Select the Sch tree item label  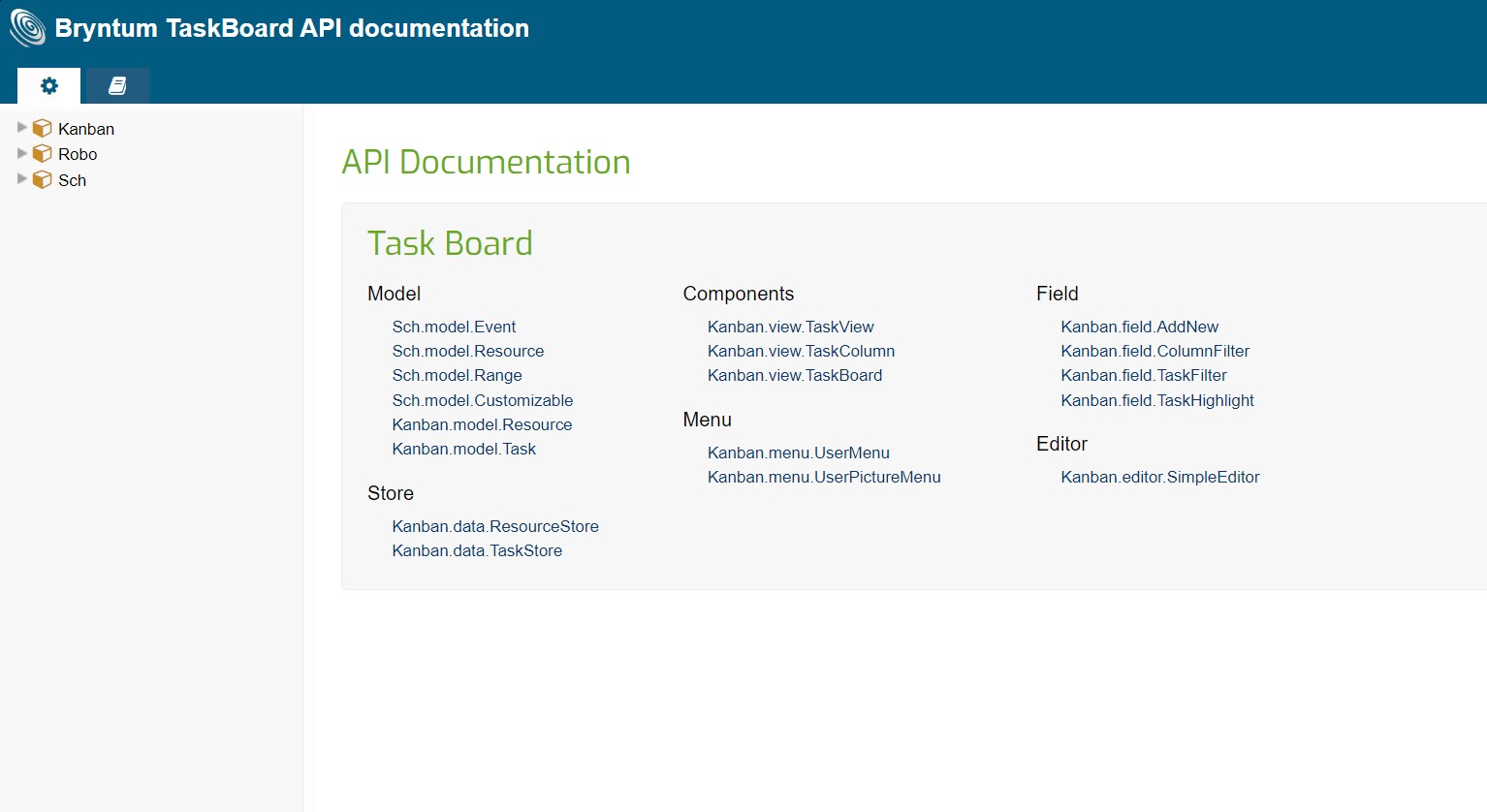coord(72,180)
